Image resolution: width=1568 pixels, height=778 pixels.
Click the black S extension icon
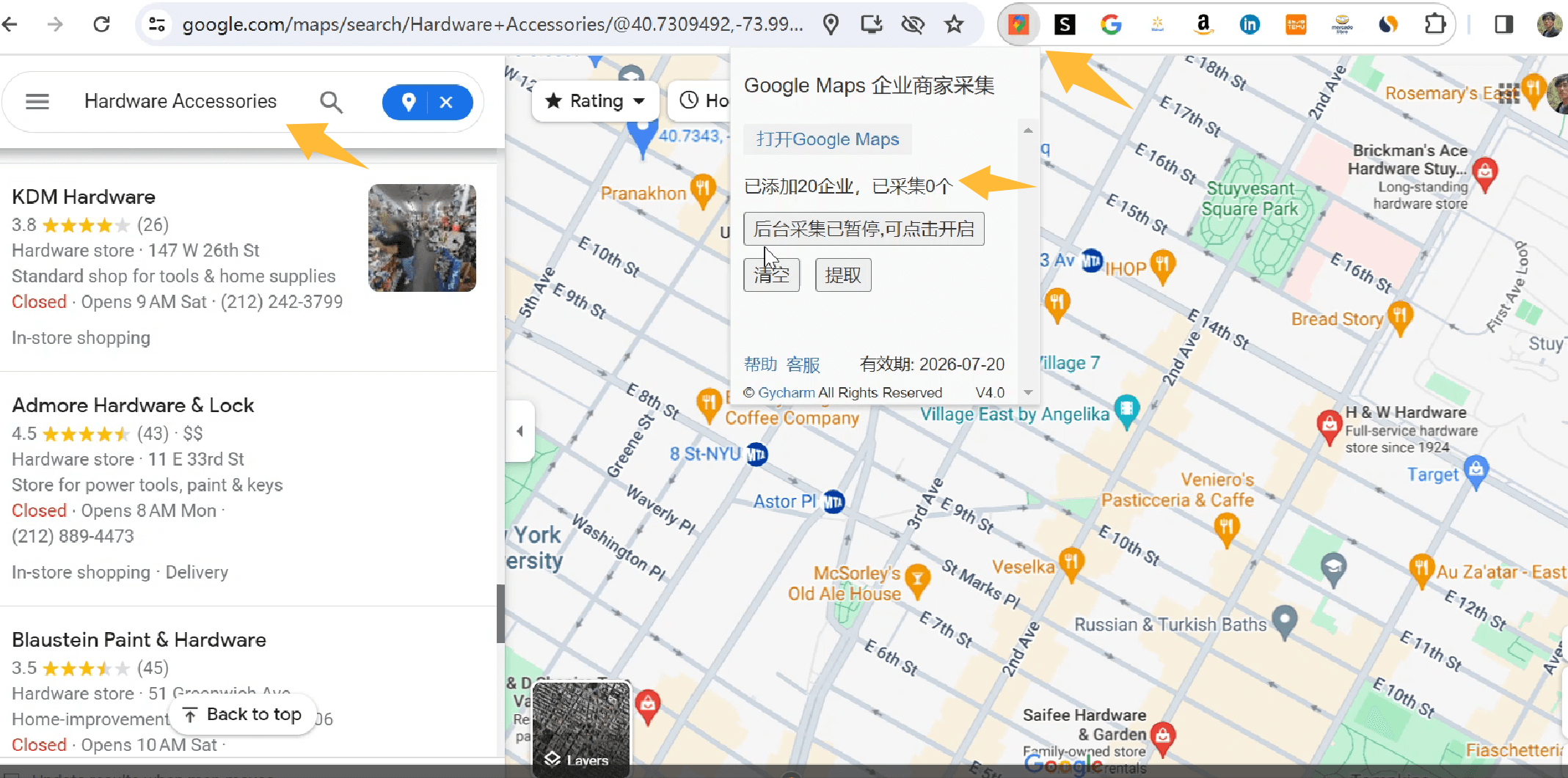1065,24
